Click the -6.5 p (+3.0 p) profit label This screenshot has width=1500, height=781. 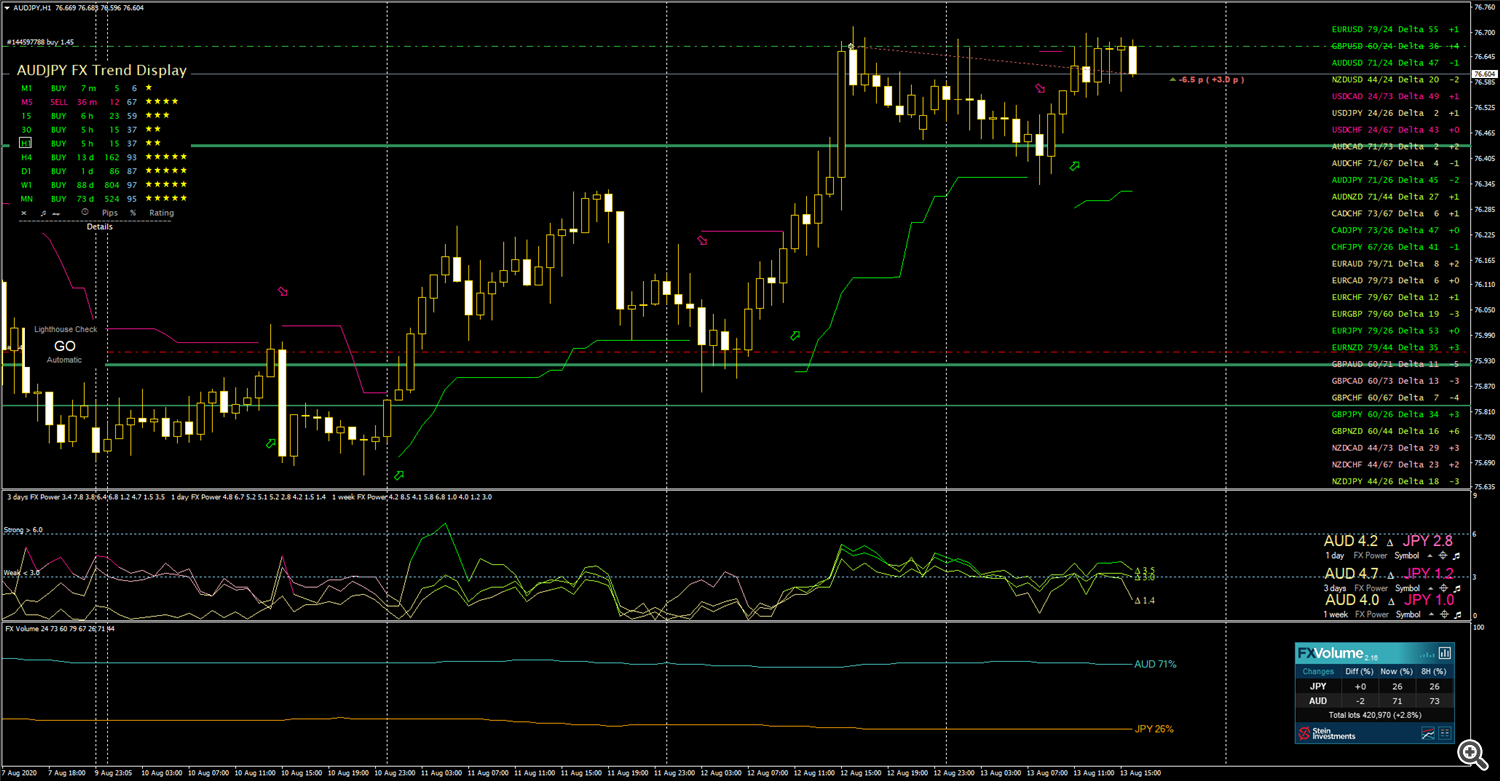tap(1212, 78)
